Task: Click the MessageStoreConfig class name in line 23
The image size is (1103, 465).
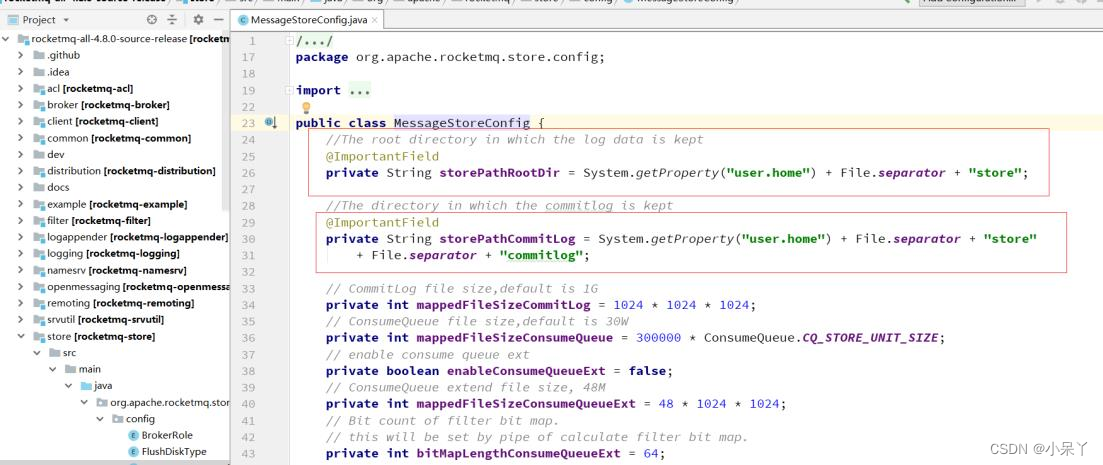Action: coord(461,124)
